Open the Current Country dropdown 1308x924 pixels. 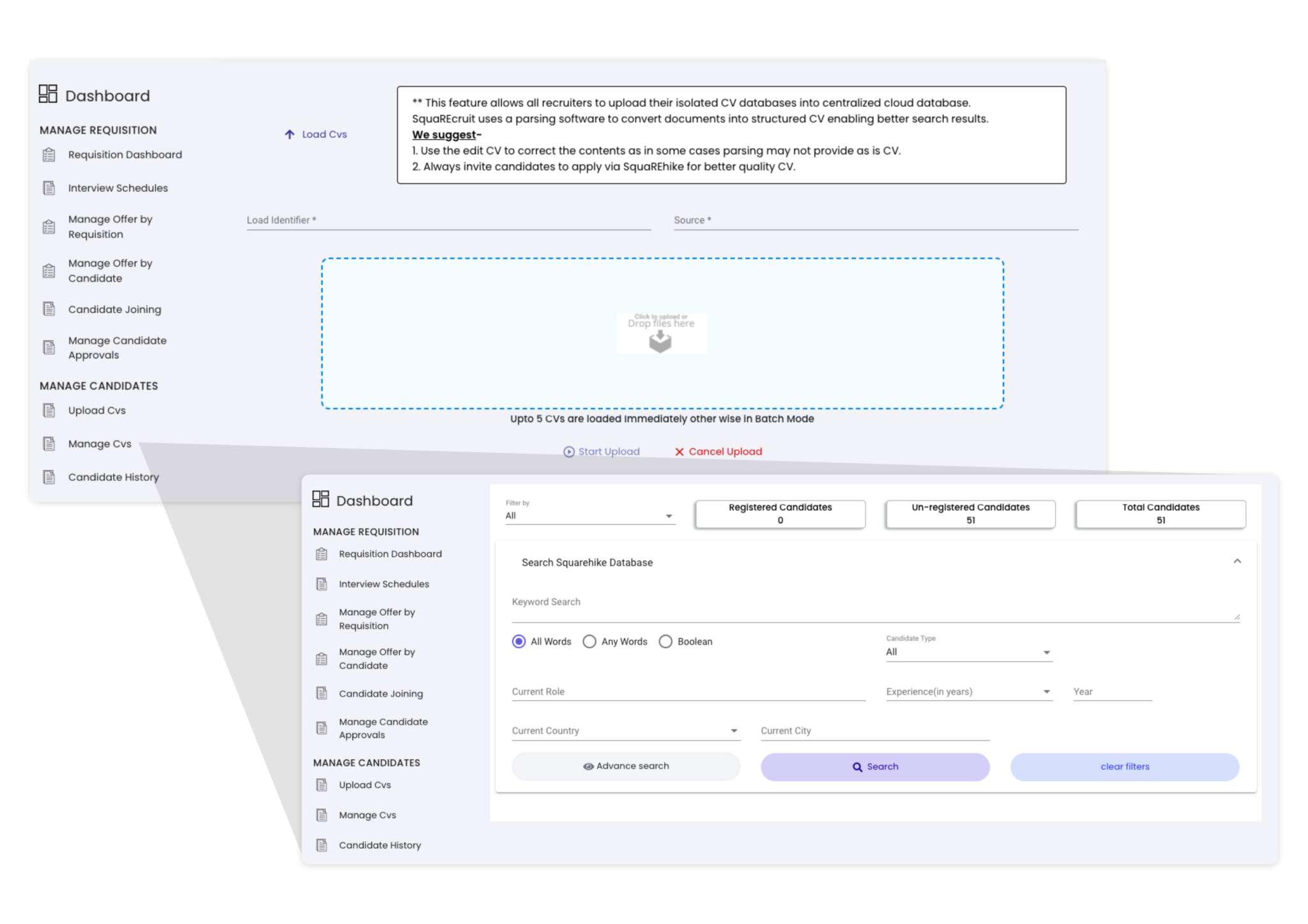[626, 731]
